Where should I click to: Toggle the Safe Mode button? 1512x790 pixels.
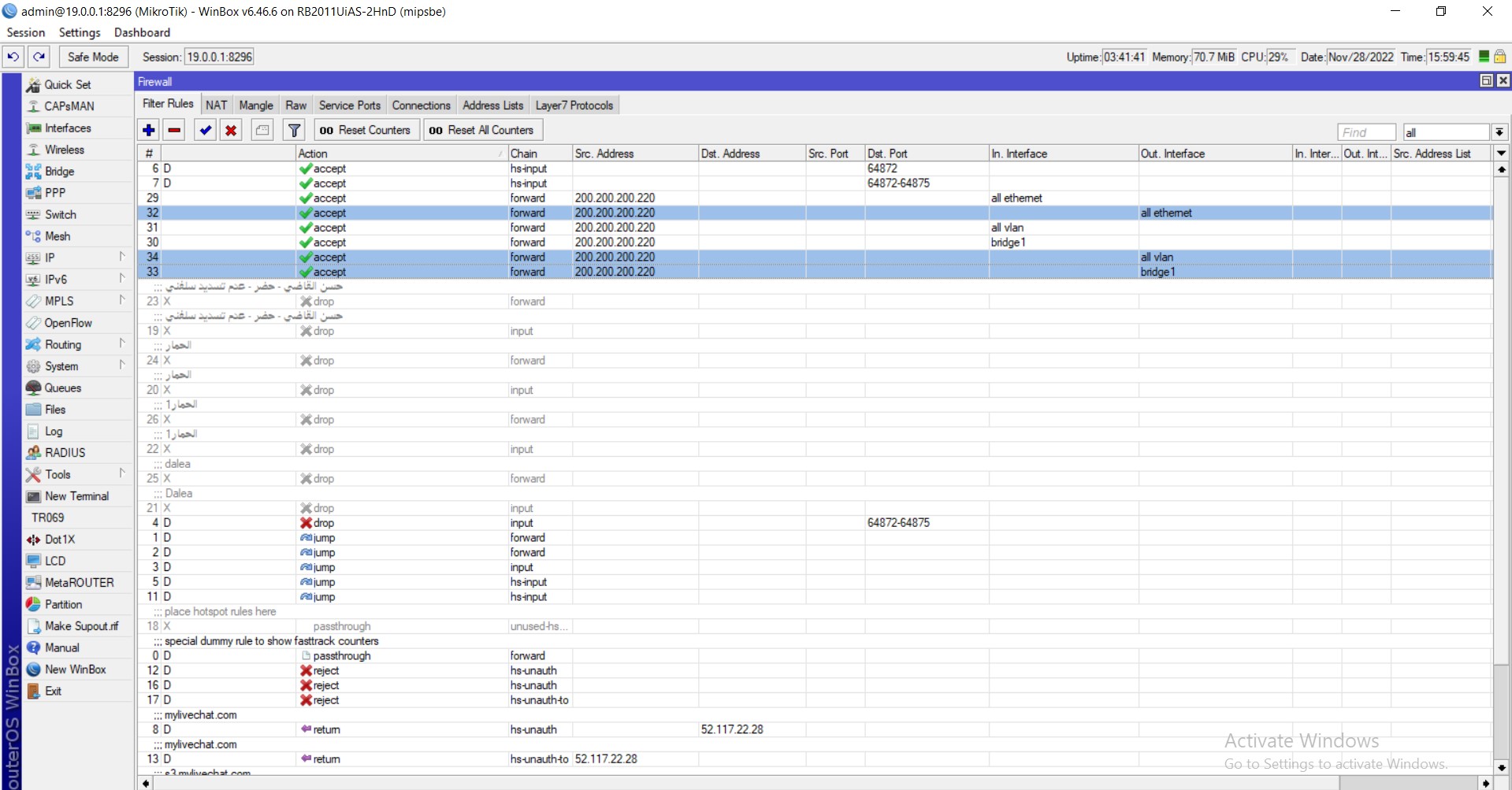pos(93,57)
